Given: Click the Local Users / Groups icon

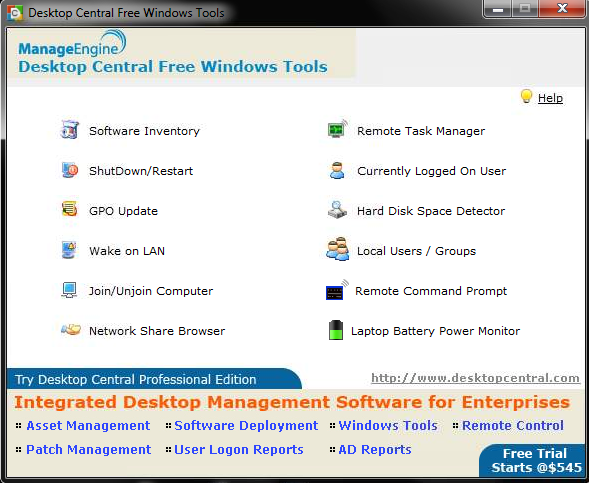Looking at the screenshot, I should [337, 249].
